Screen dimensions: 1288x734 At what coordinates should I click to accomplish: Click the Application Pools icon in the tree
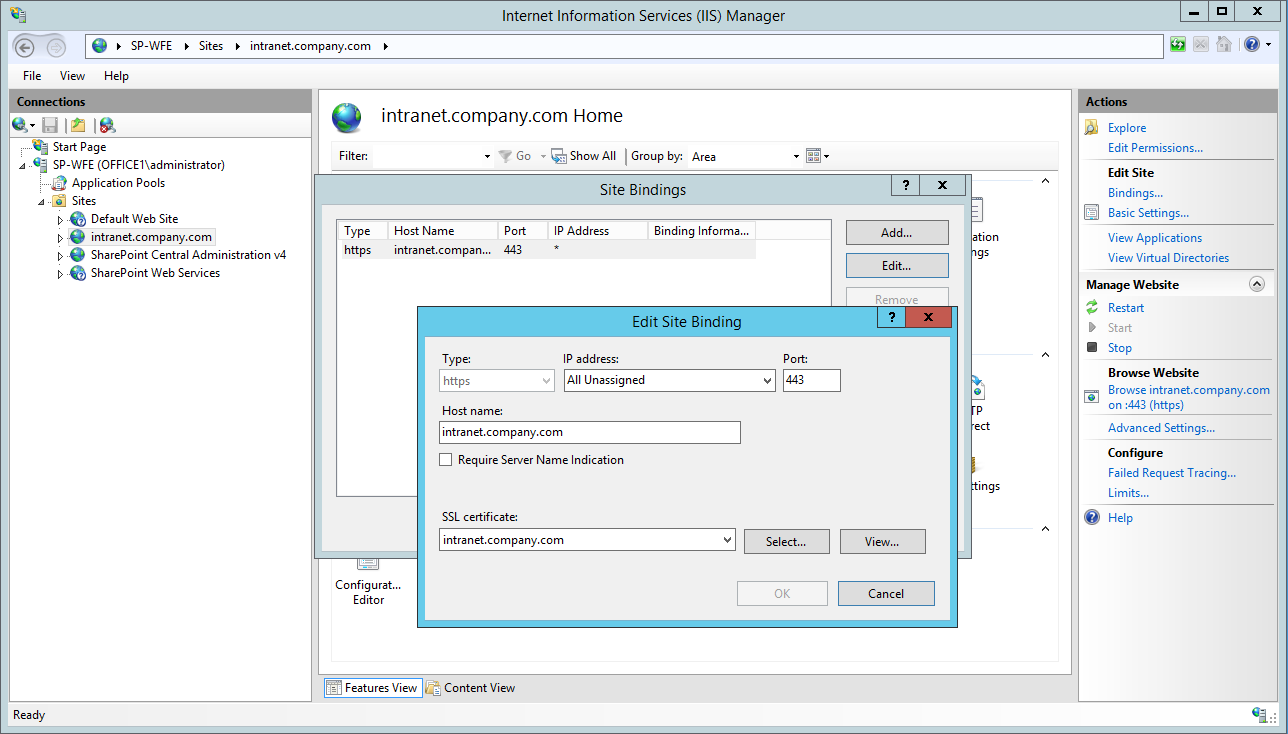61,183
